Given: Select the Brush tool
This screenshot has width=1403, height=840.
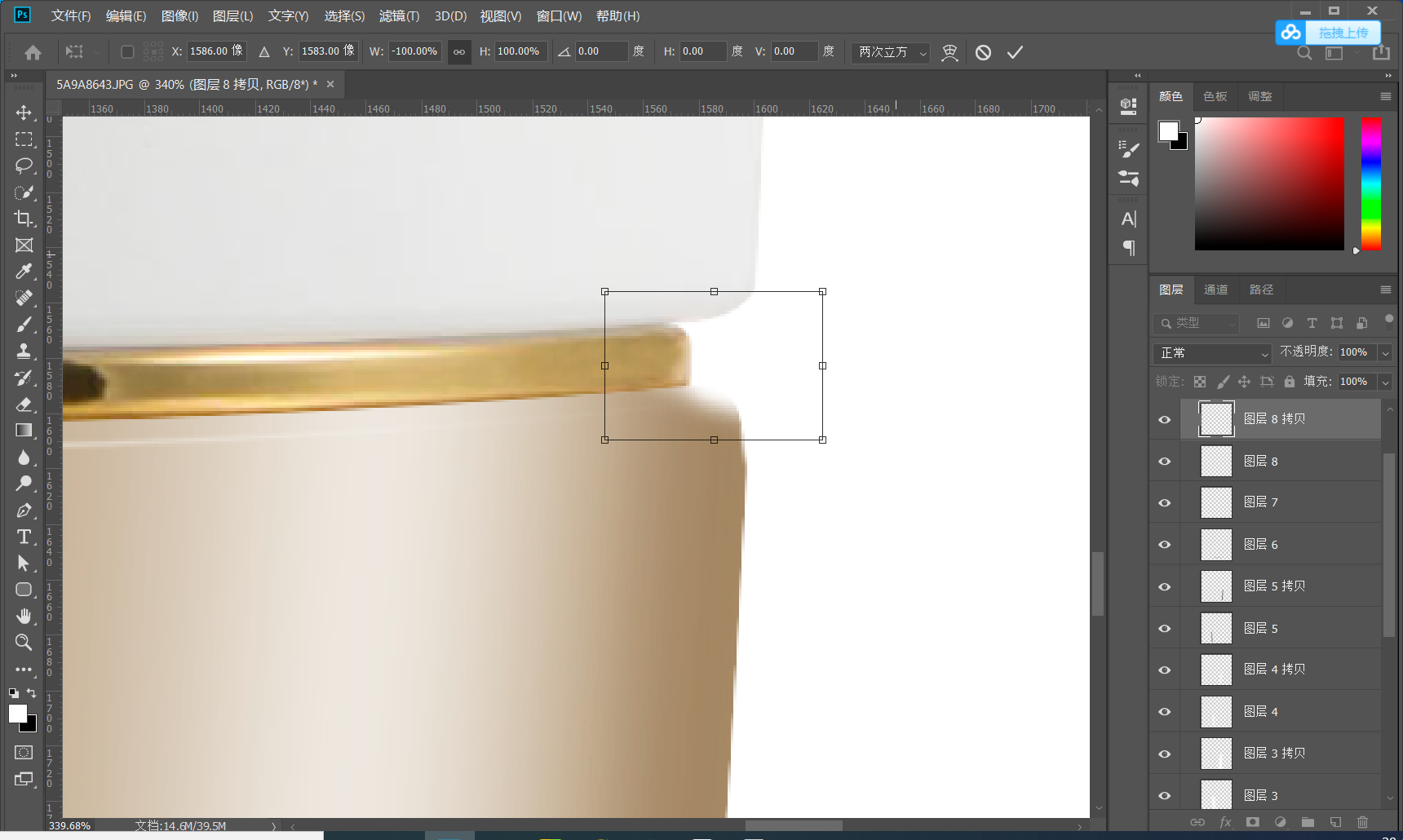Looking at the screenshot, I should pyautogui.click(x=24, y=325).
